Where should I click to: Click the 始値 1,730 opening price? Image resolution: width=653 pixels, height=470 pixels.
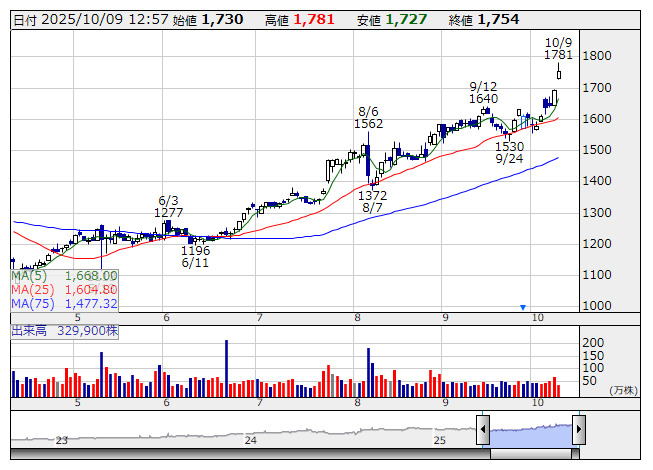[208, 20]
